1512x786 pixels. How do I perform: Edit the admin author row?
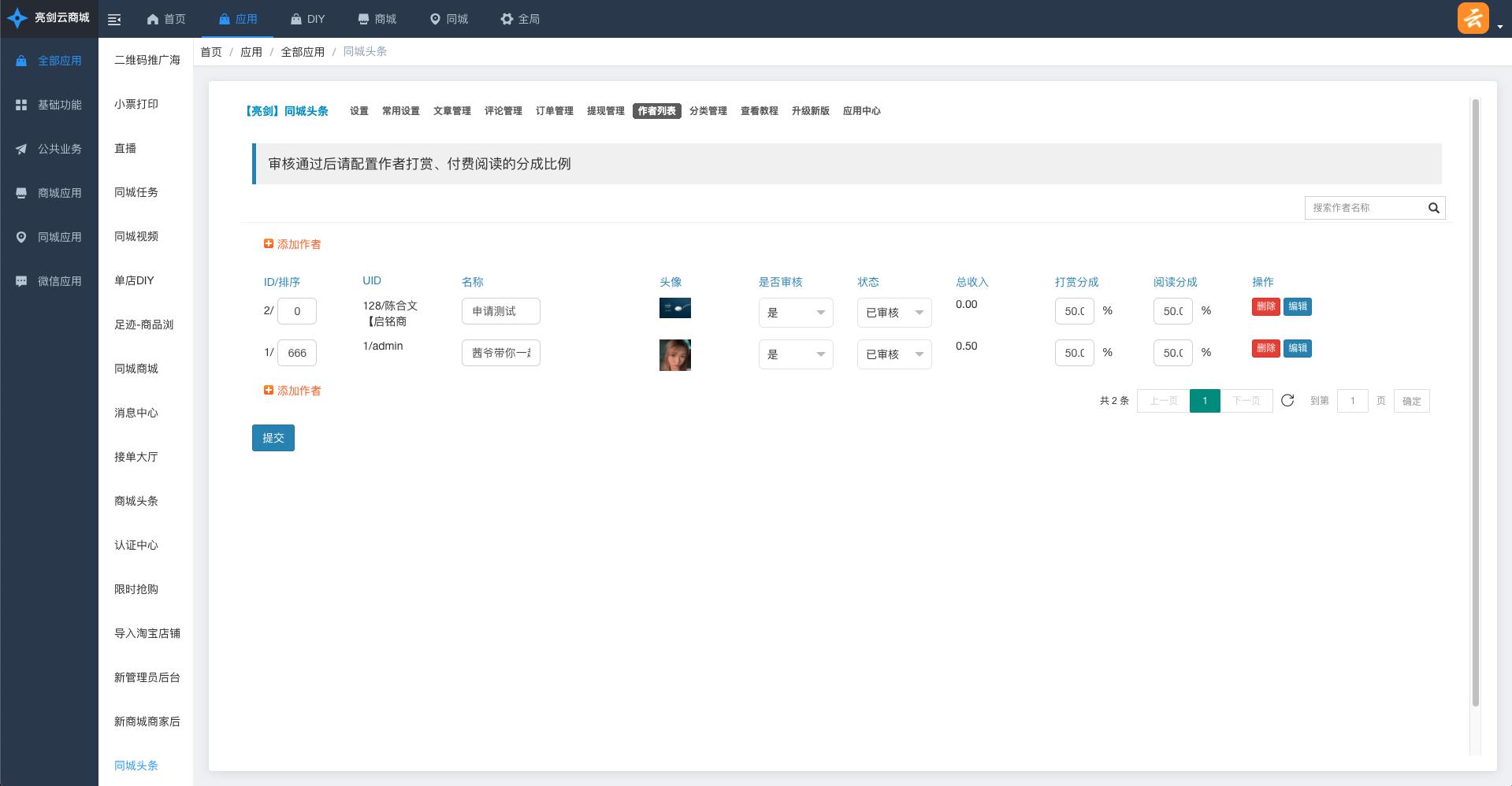(1297, 348)
